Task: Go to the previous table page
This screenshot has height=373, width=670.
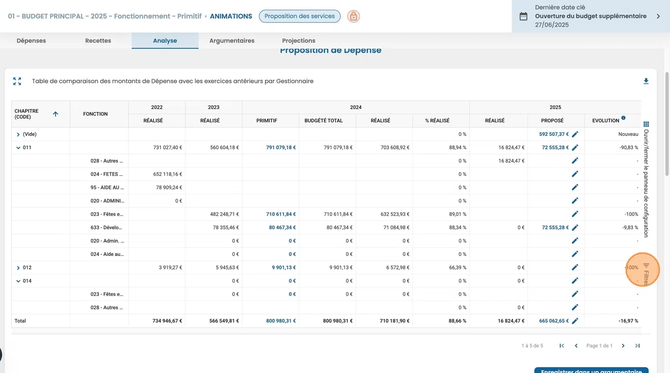Action: pos(576,346)
